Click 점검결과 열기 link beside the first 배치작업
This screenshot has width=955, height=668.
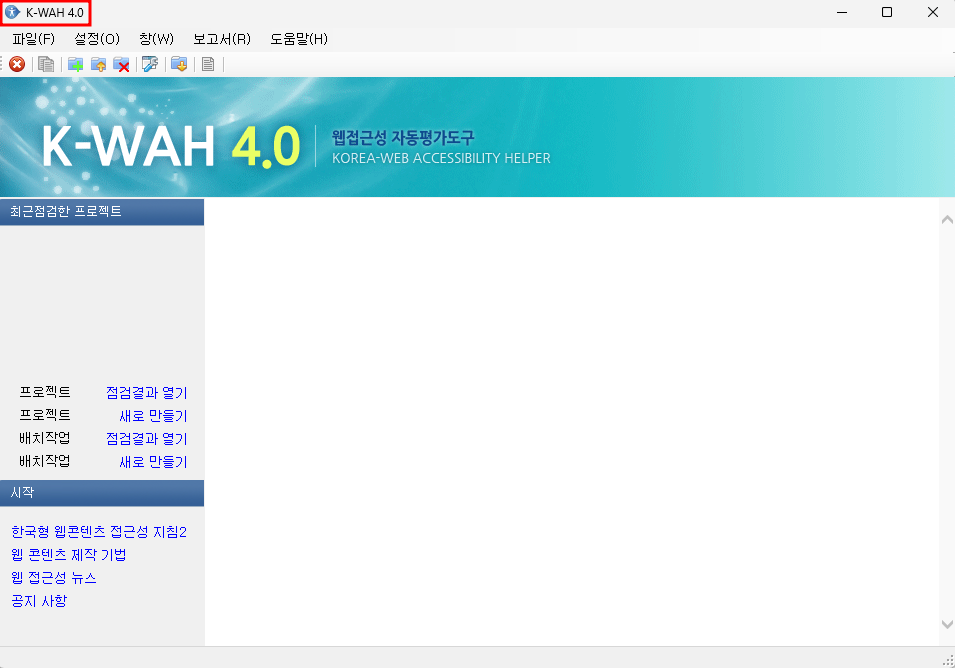(147, 438)
